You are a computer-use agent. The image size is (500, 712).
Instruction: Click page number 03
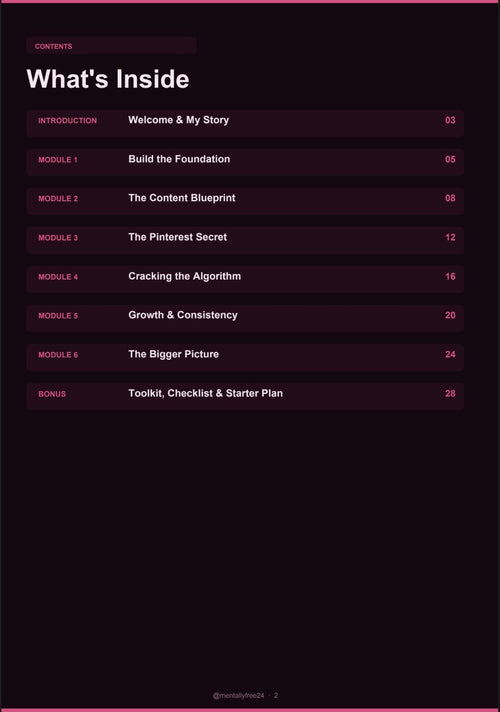pyautogui.click(x=450, y=120)
